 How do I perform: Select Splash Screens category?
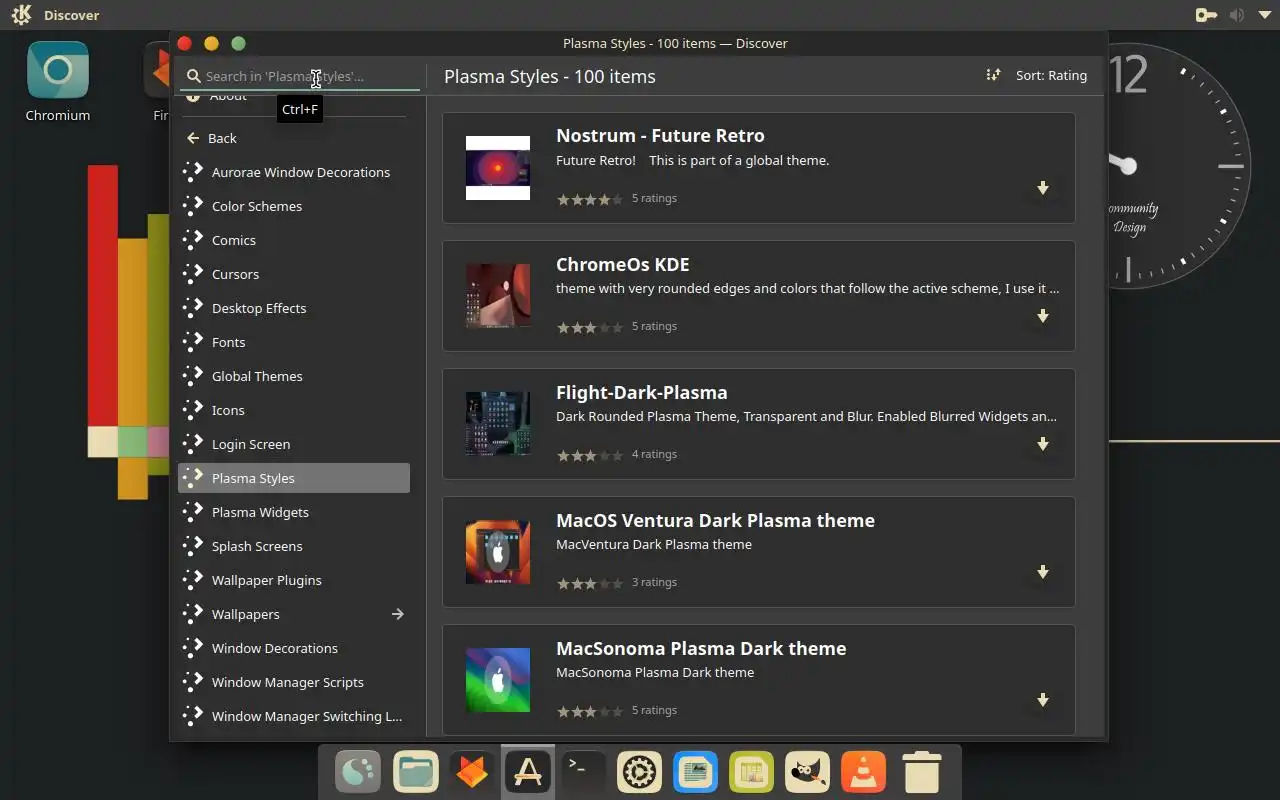[x=294, y=546]
